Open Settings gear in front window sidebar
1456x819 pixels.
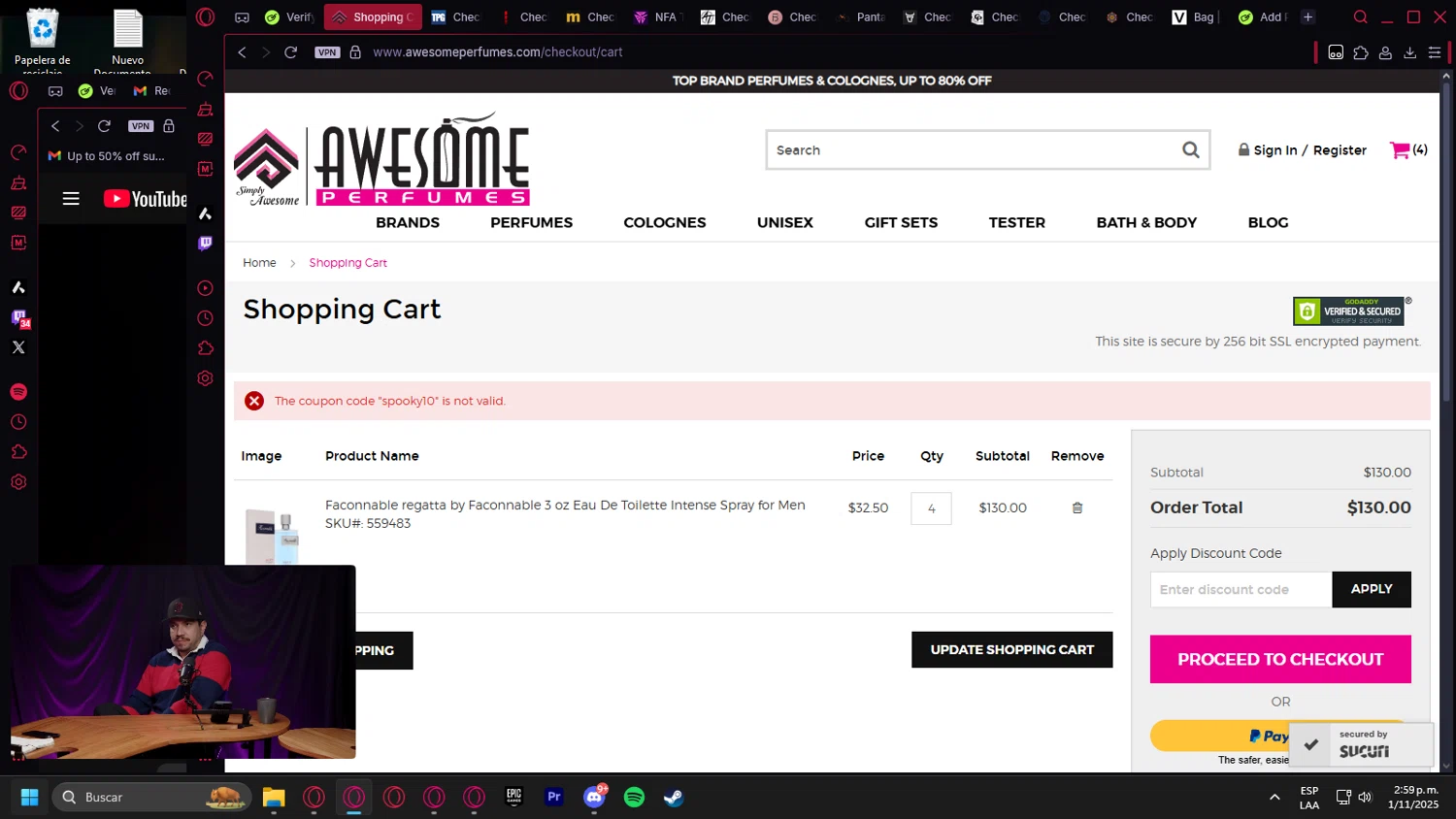click(205, 378)
